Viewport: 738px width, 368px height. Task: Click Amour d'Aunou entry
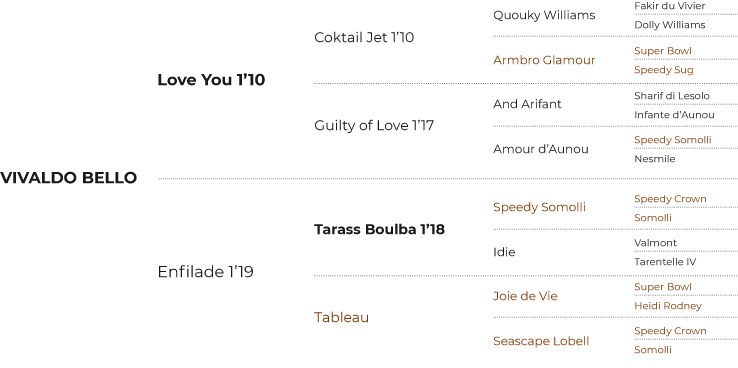[x=541, y=149]
